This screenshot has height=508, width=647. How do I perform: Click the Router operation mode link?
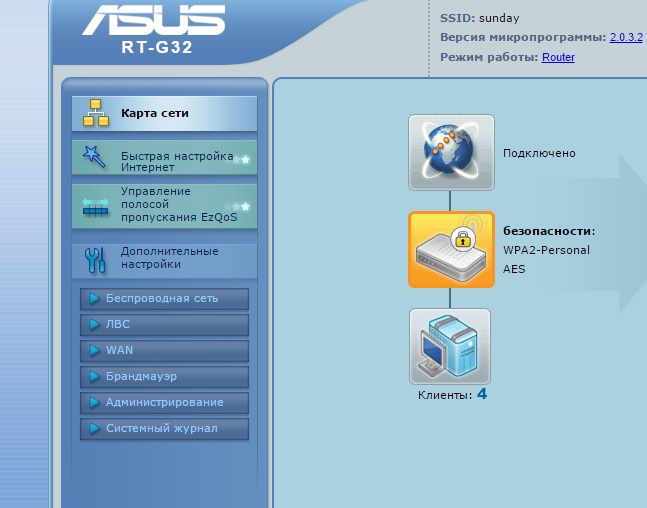[558, 57]
